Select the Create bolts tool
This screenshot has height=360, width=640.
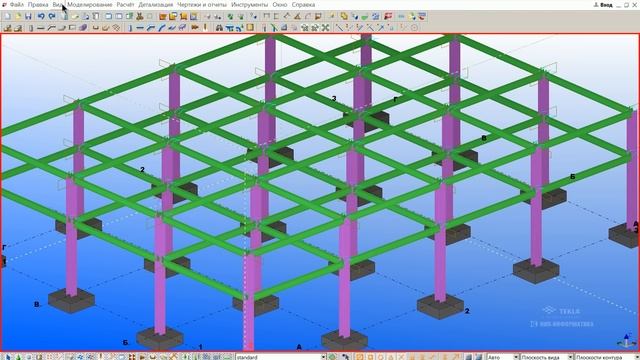[x=195, y=28]
